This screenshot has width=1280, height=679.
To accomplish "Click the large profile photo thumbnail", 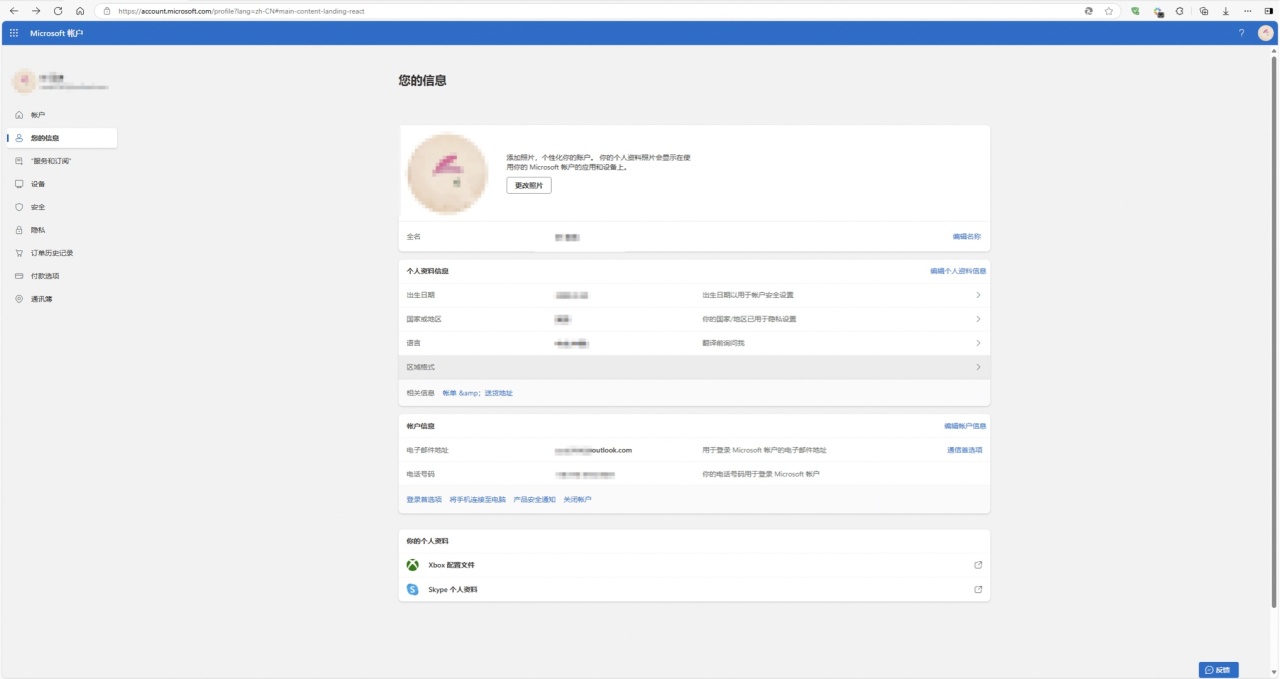I will (x=447, y=174).
